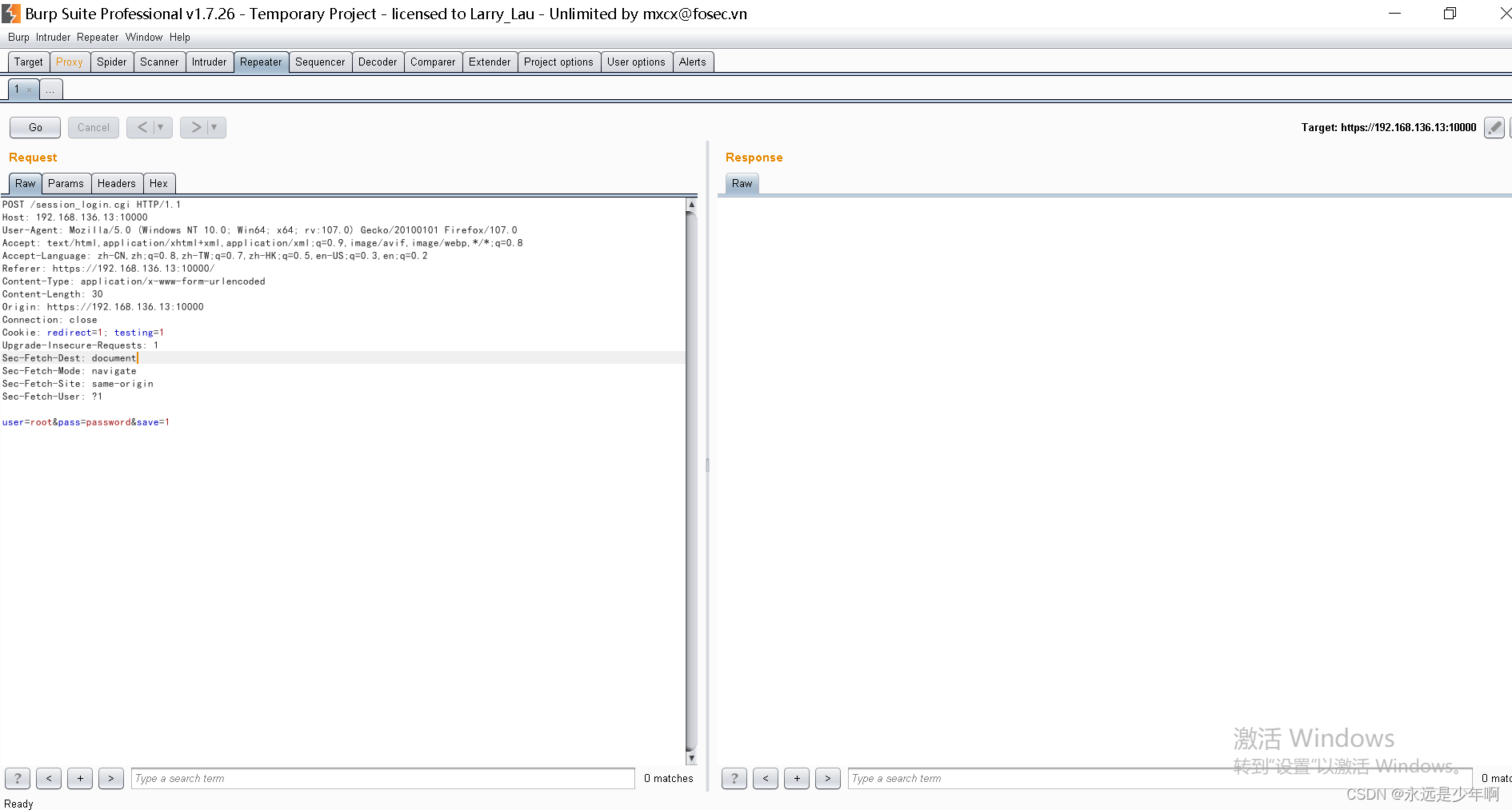Switch to the Decoder tab
The height and width of the screenshot is (810, 1512).
[x=378, y=62]
